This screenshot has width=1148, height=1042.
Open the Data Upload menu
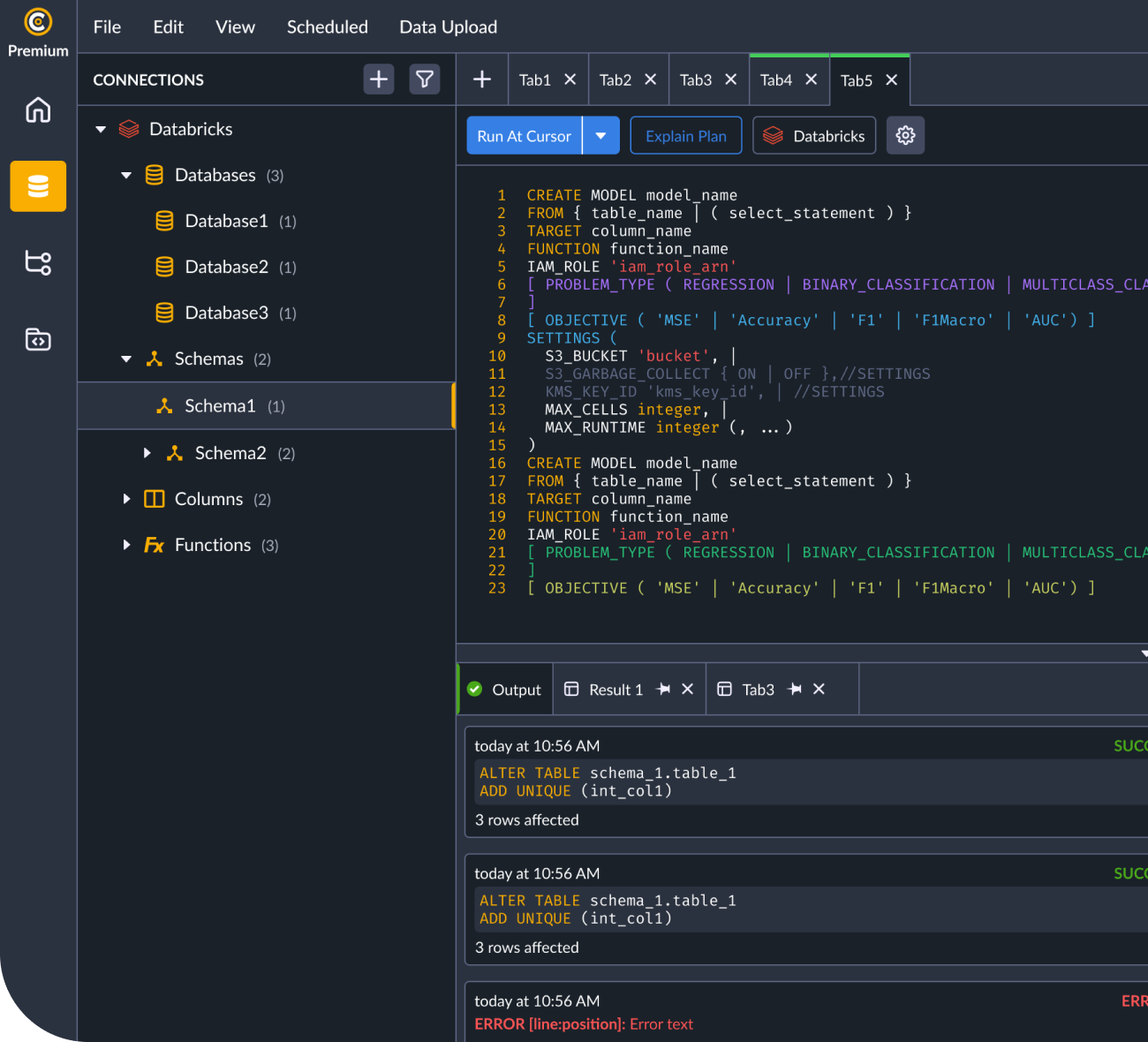[x=449, y=26]
